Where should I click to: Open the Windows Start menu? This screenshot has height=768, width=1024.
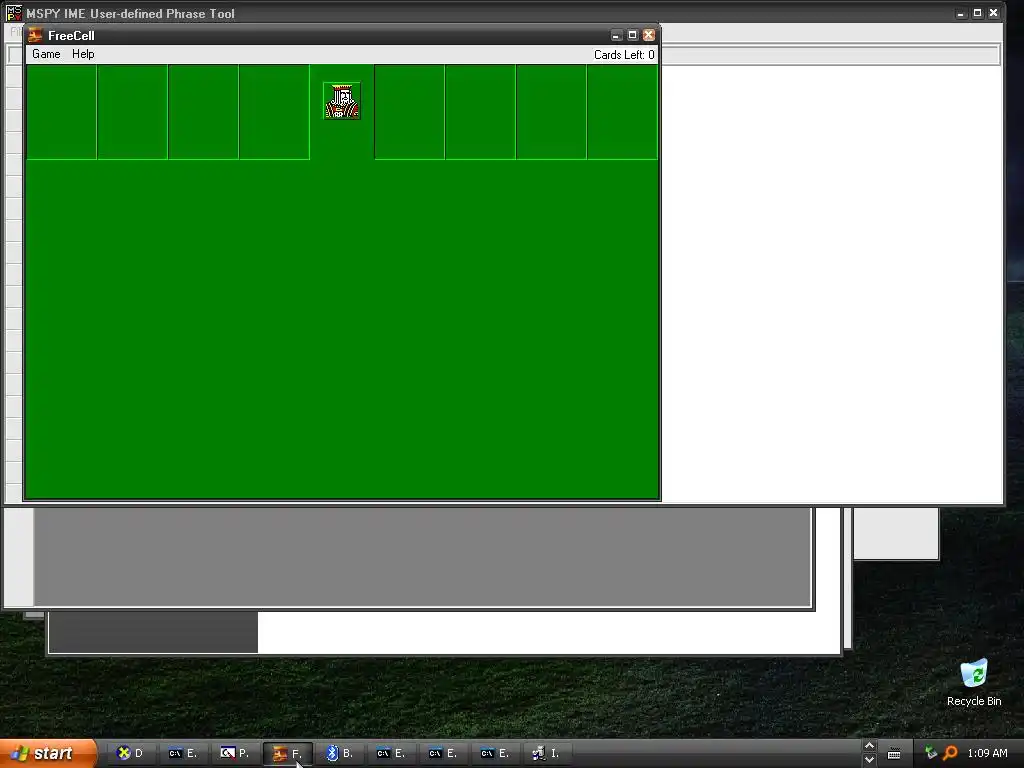pos(48,754)
